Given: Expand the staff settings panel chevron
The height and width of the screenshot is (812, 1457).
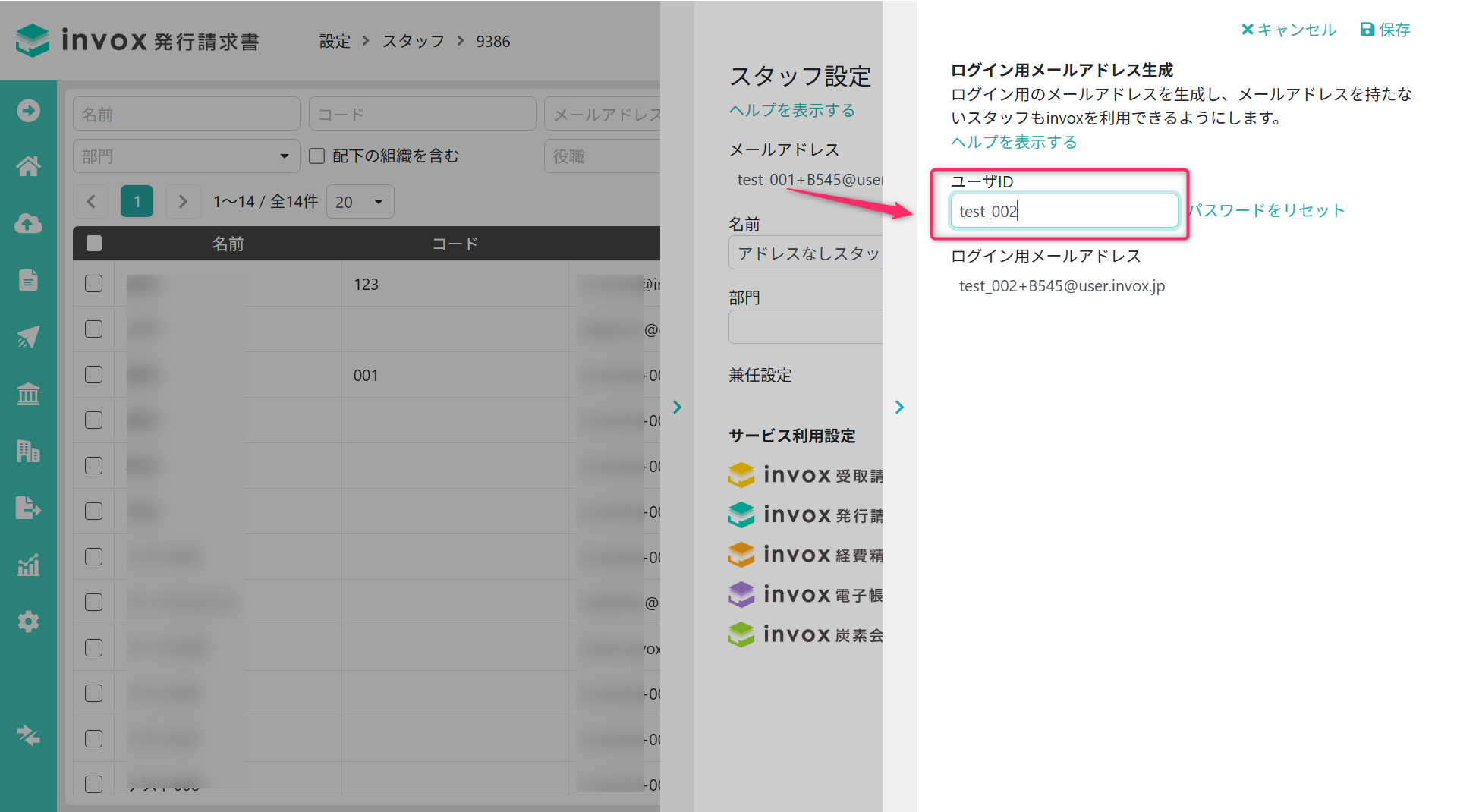Looking at the screenshot, I should click(x=899, y=408).
